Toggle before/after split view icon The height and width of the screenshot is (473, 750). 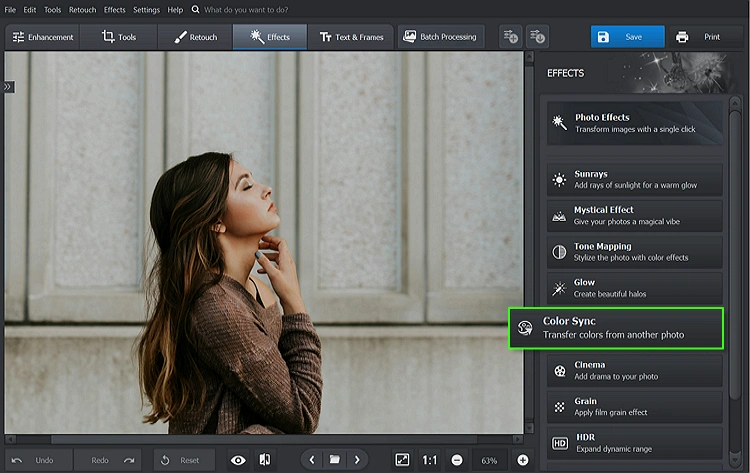coord(265,460)
